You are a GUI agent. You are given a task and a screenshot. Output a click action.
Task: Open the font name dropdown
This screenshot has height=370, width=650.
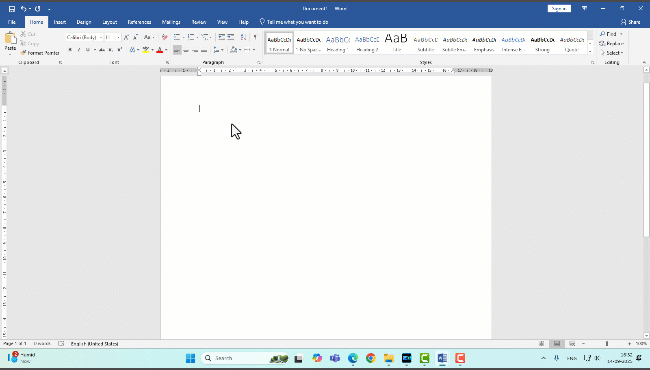point(101,37)
